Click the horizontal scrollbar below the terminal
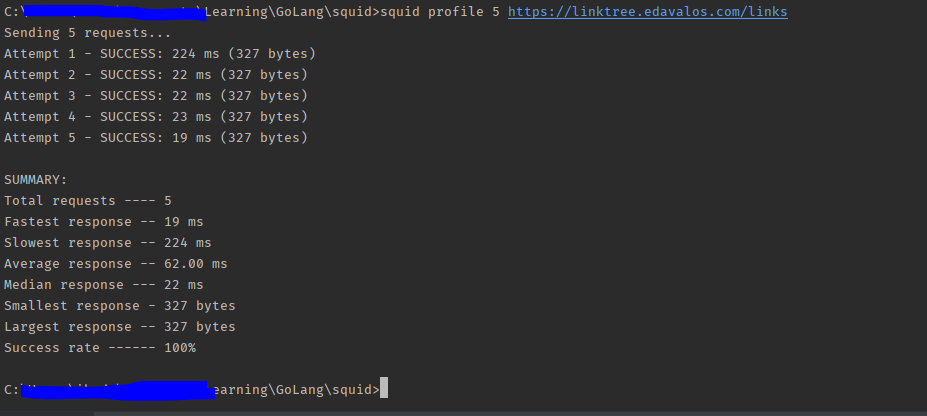The width and height of the screenshot is (927, 416). tap(464, 414)
